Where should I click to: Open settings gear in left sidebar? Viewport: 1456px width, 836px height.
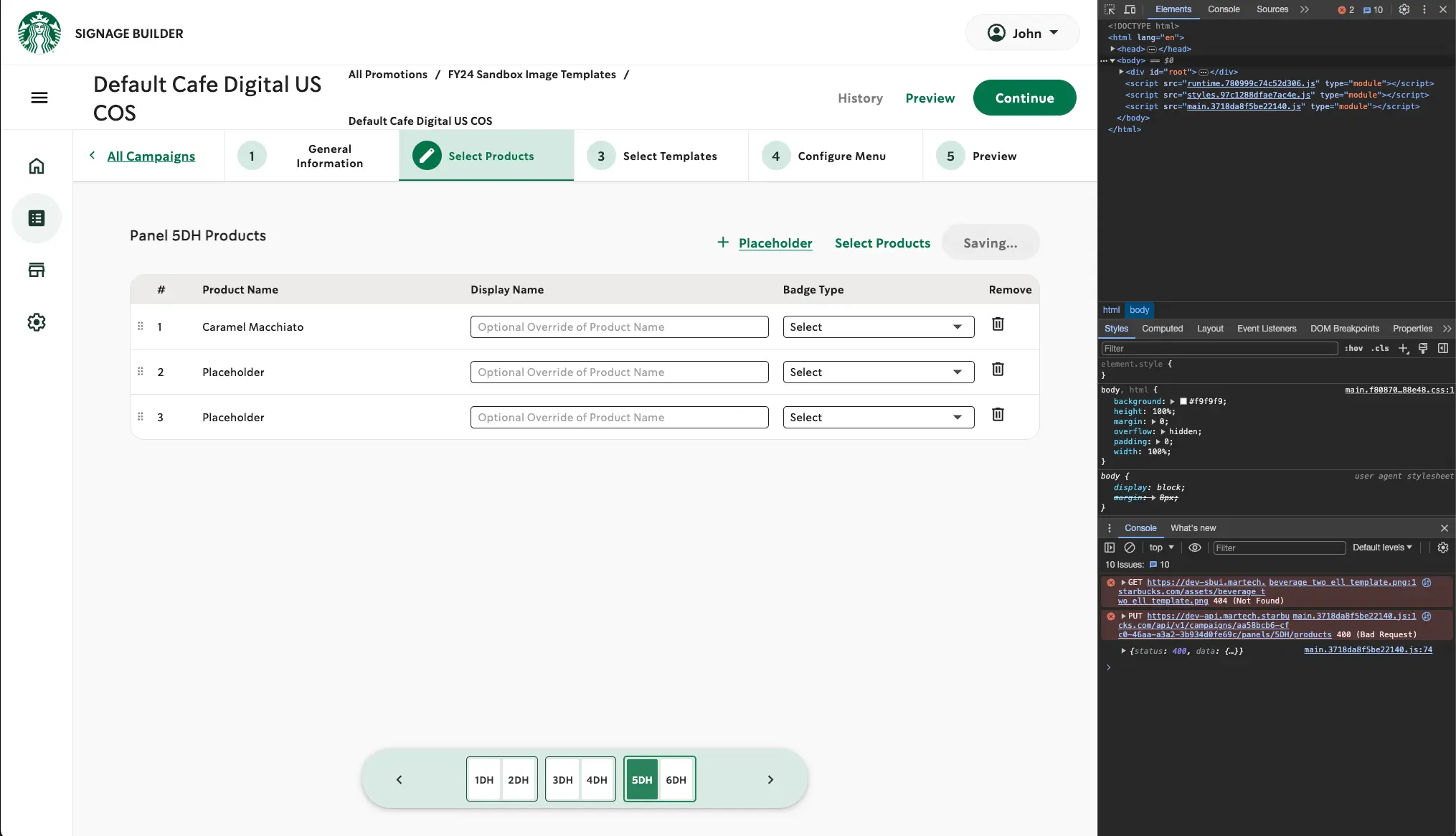pyautogui.click(x=37, y=322)
